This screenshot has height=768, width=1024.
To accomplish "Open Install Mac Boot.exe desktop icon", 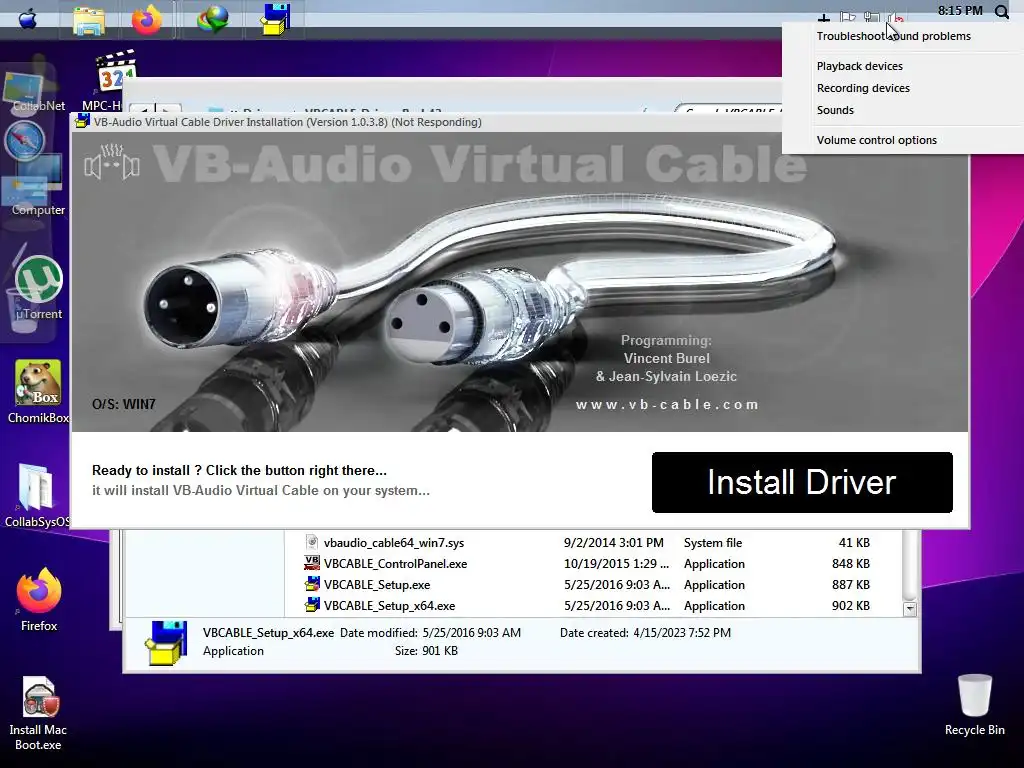I will click(39, 713).
